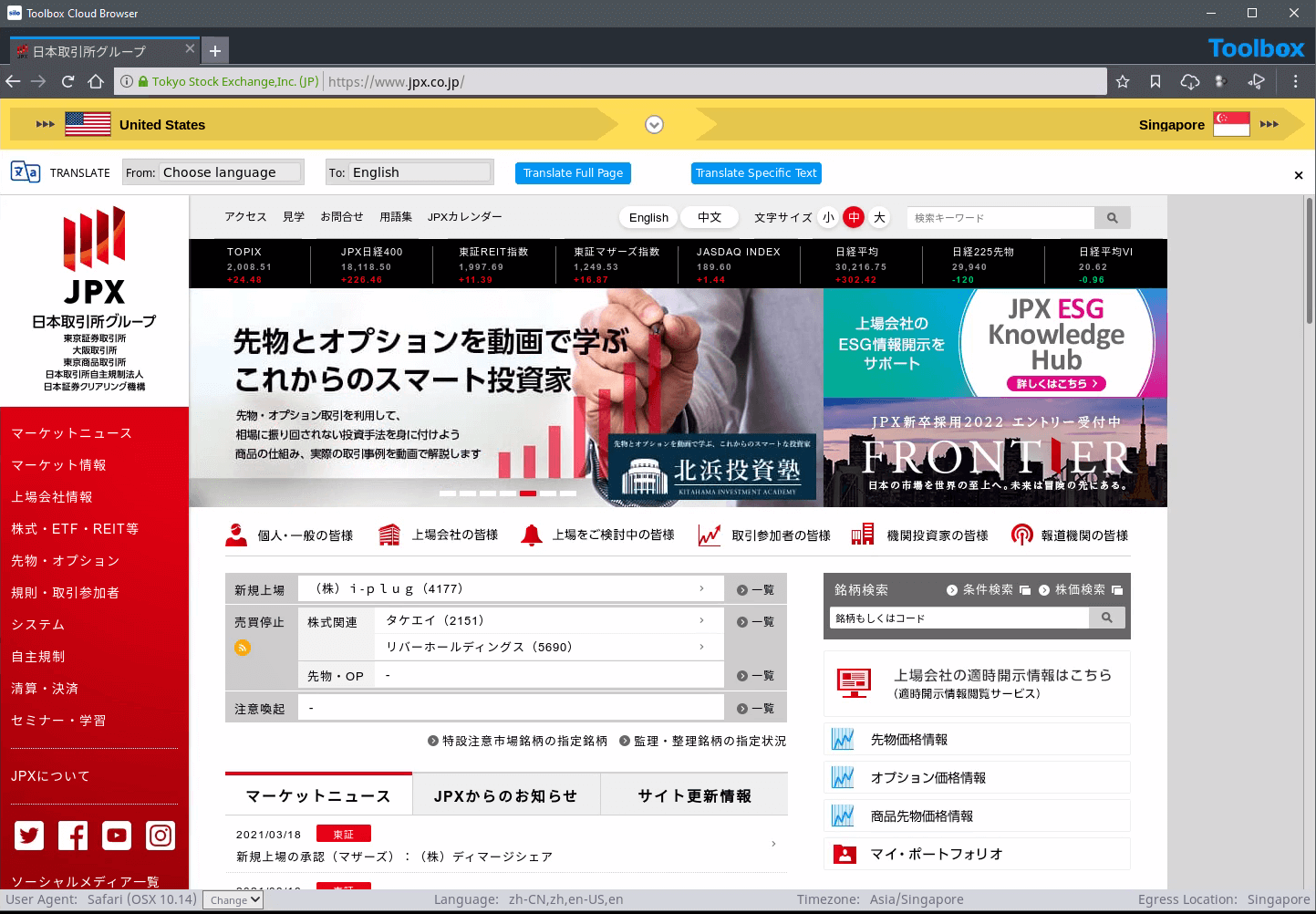The height and width of the screenshot is (914, 1316).
Task: Click the forward navigation arrow
Action: click(38, 81)
